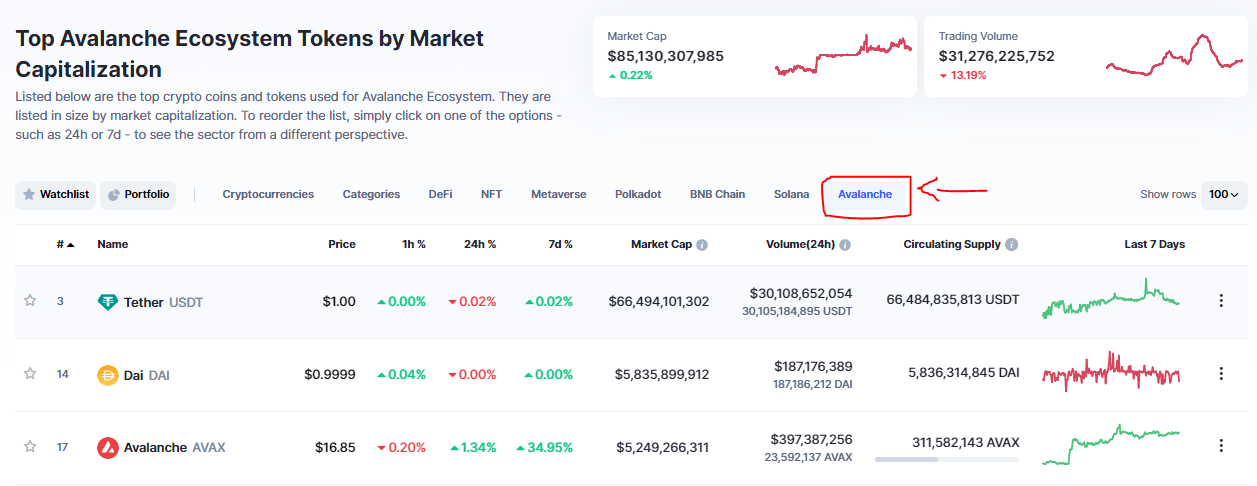Click the Tether coin logo
The width and height of the screenshot is (1257, 486).
[x=107, y=302]
